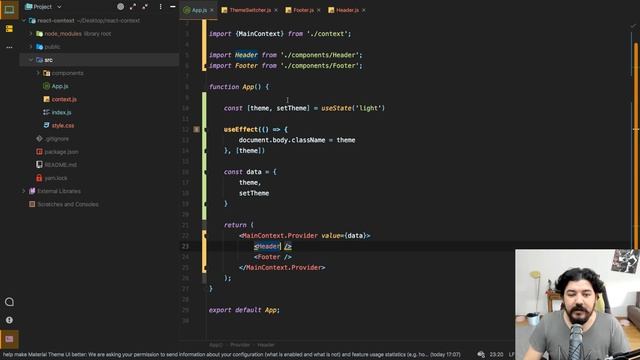This screenshot has width=640, height=360.
Task: Hide the Project panel with the minus icon
Action: [x=173, y=7]
